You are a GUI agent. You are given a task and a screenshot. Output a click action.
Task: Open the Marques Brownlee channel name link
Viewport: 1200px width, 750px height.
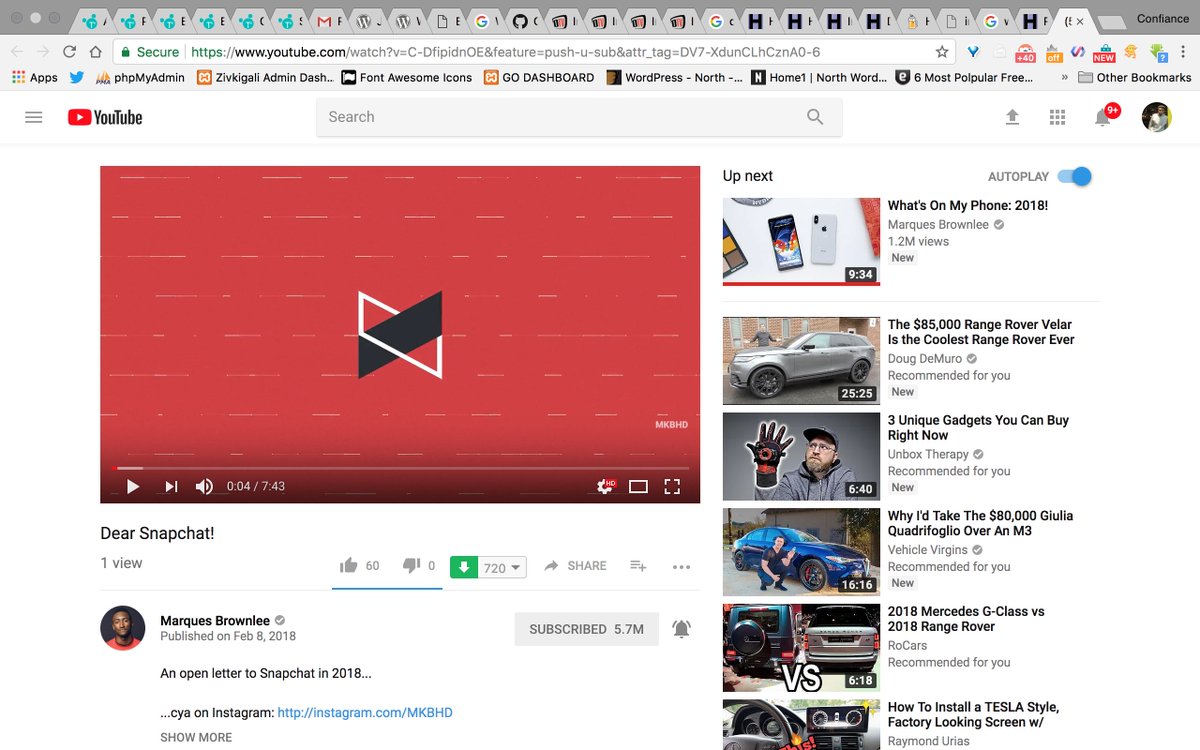(x=216, y=620)
